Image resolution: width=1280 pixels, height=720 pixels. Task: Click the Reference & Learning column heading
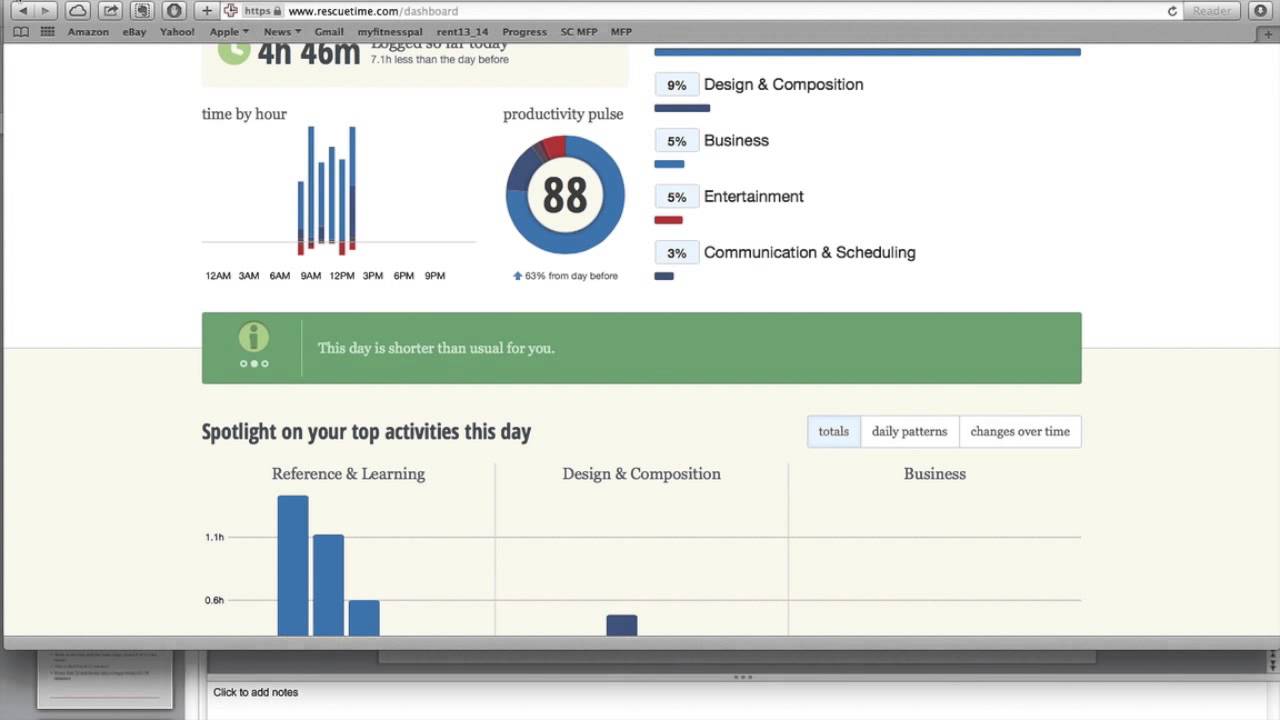pyautogui.click(x=348, y=474)
